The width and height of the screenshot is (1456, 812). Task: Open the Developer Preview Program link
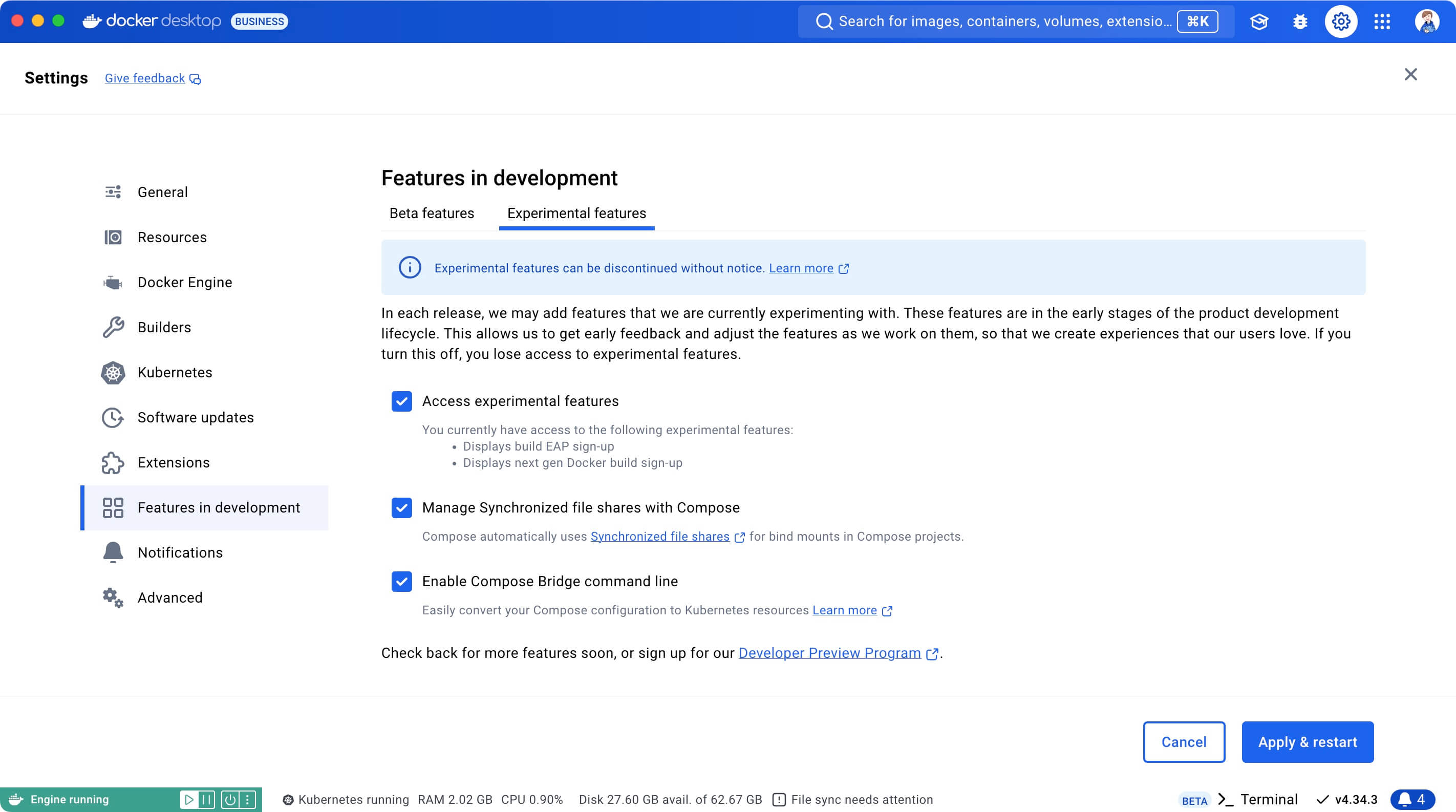pos(829,653)
